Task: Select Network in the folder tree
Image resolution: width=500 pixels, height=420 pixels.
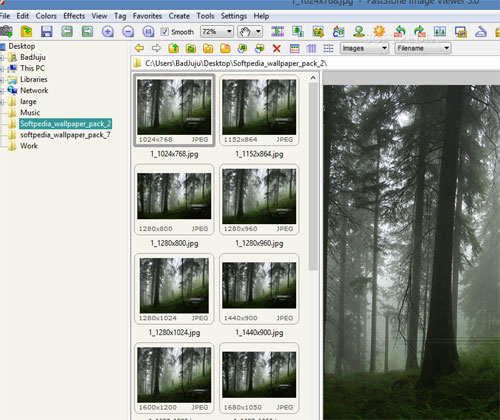Action: 34,90
